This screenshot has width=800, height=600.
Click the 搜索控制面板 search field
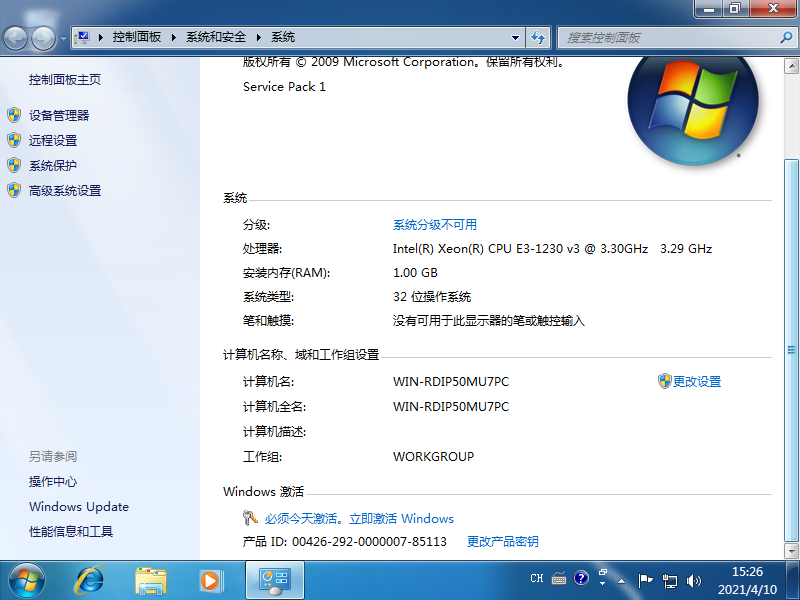pos(665,37)
